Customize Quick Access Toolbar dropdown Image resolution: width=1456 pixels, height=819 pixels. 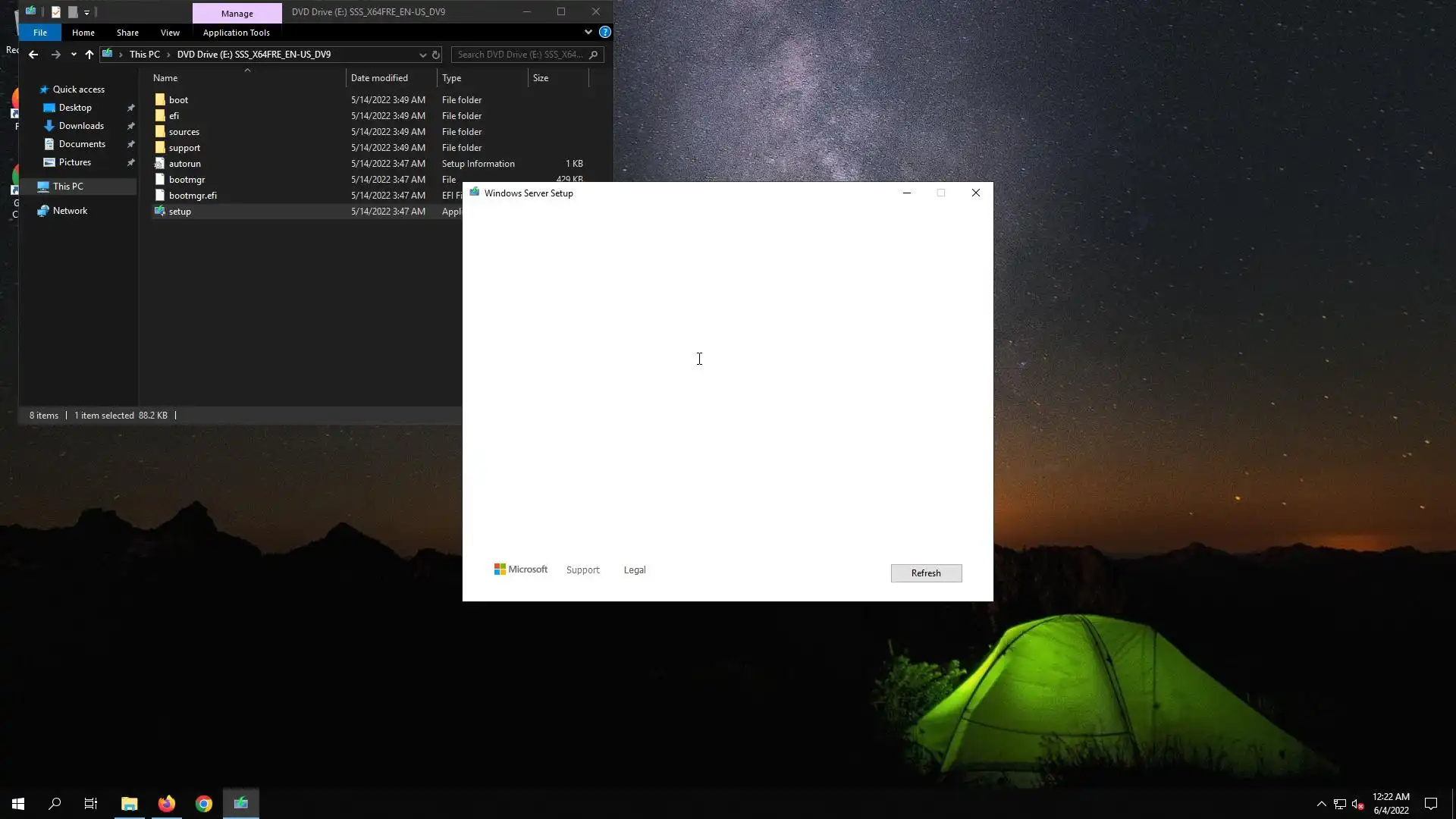86,12
